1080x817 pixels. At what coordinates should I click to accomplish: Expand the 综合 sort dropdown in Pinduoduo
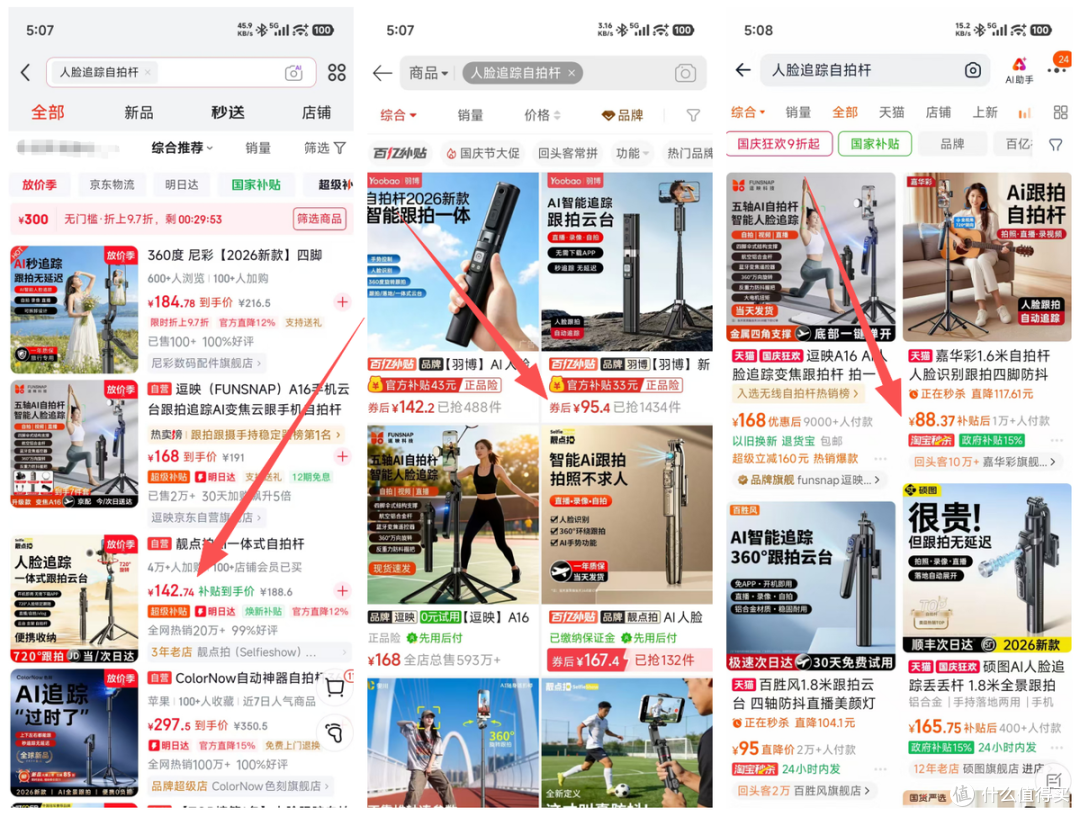[x=399, y=115]
